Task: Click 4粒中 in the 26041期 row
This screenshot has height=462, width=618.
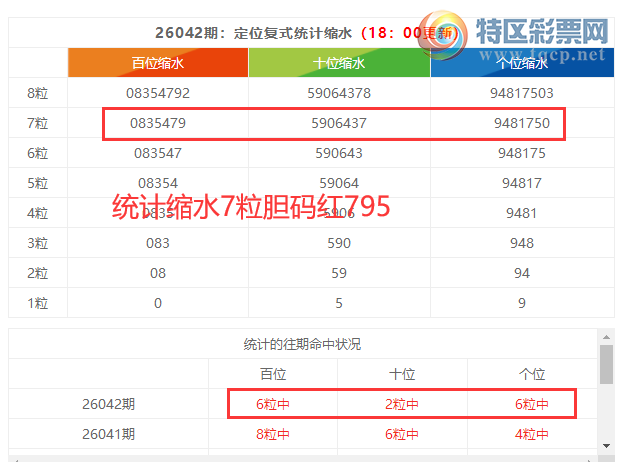Action: [532, 434]
